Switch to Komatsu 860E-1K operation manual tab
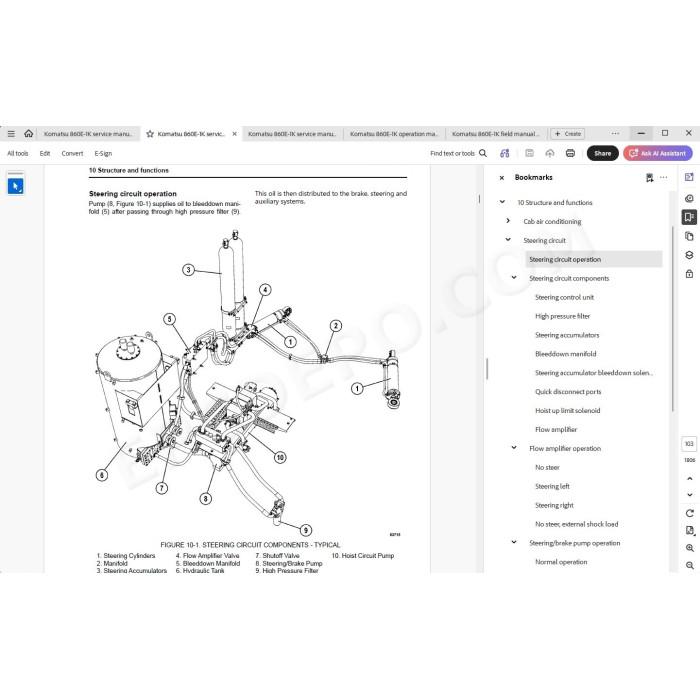 pos(394,134)
